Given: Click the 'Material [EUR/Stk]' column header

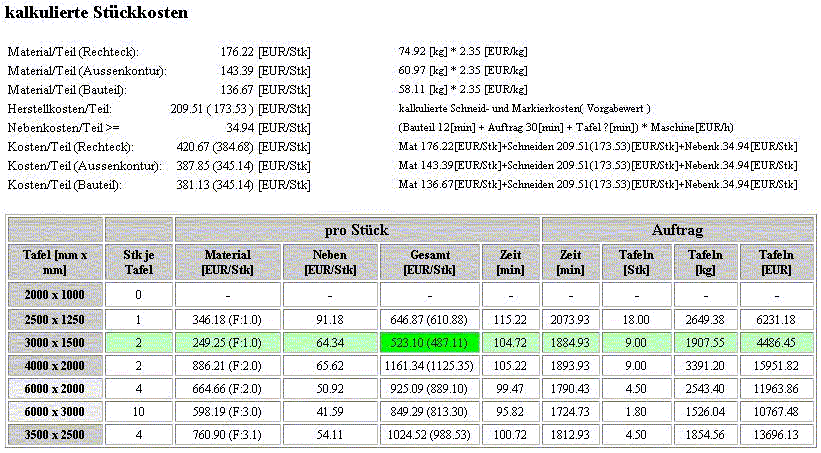Looking at the screenshot, I should (229, 262).
